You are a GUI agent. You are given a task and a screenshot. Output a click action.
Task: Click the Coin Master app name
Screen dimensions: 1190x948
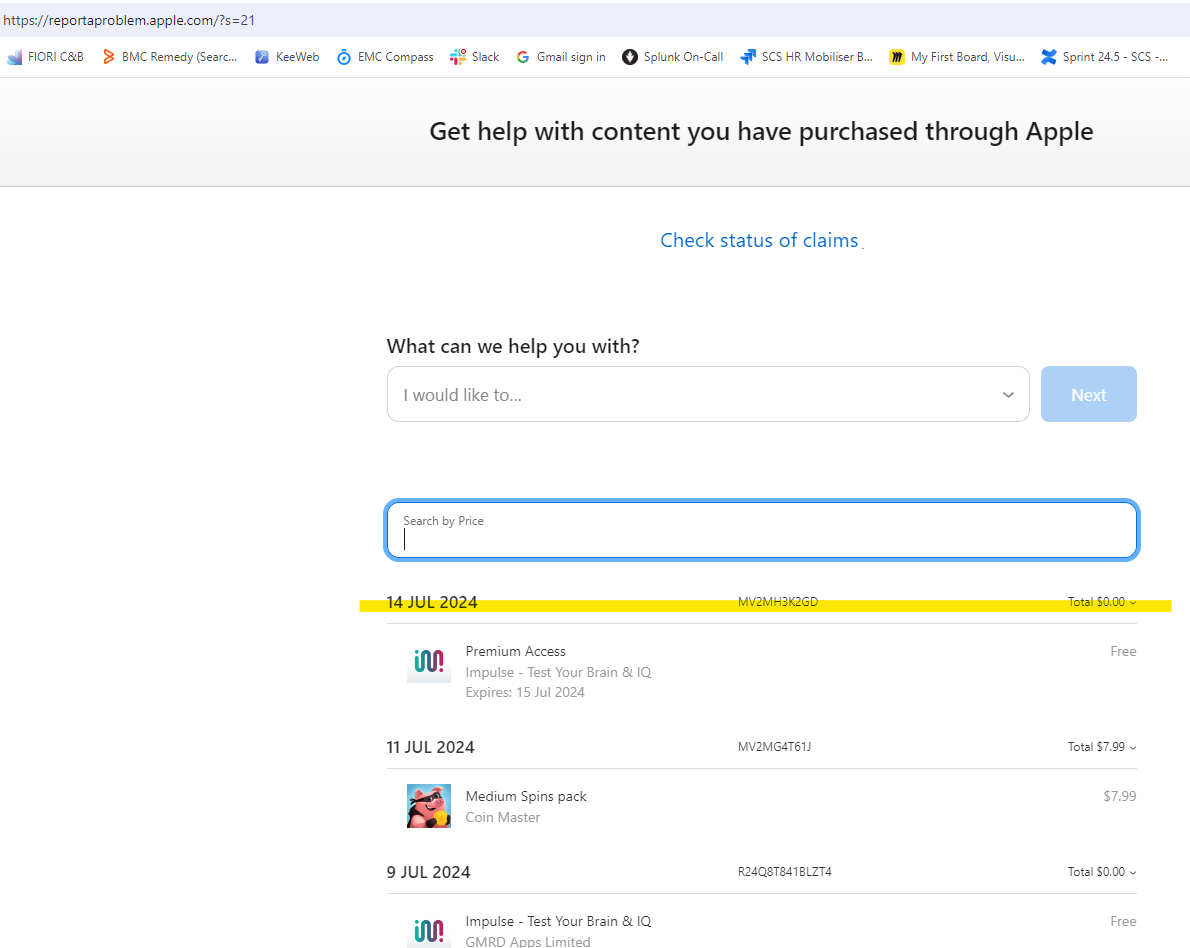click(503, 817)
